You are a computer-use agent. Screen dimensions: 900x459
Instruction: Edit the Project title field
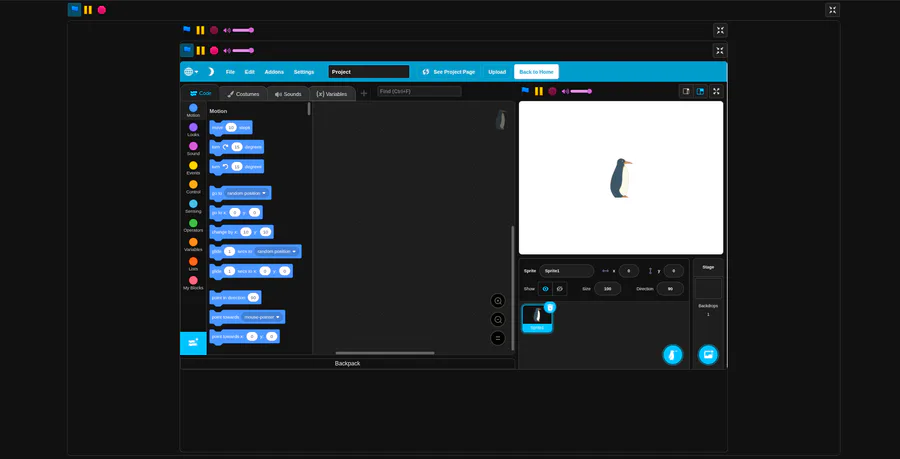click(x=368, y=72)
